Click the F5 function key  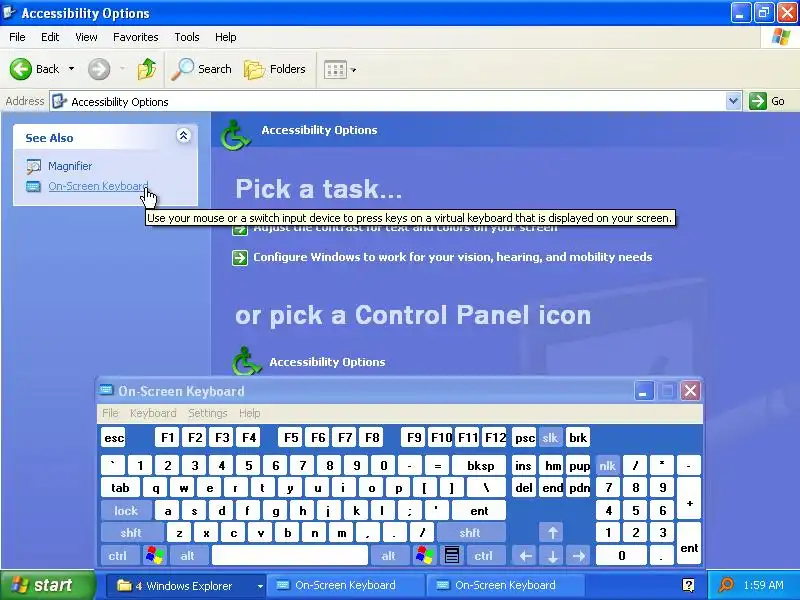click(x=291, y=438)
